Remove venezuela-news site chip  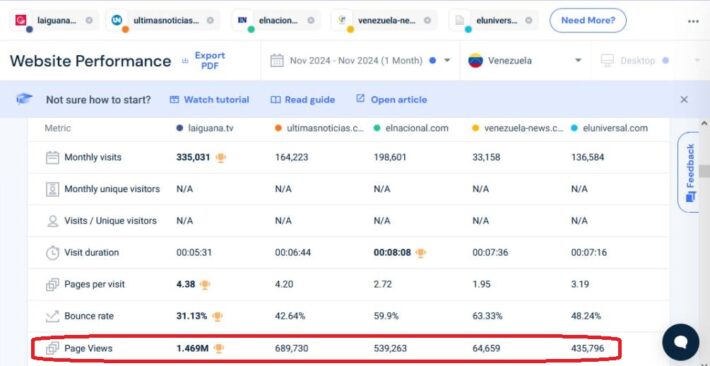(x=427, y=20)
